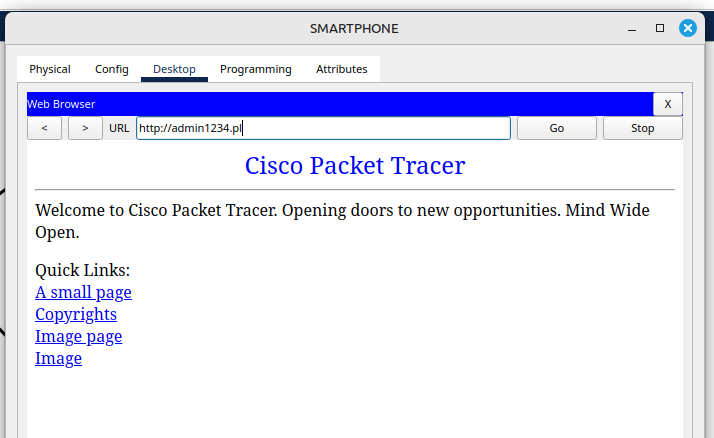Image resolution: width=714 pixels, height=438 pixels.
Task: Click the 'URL' label beside address field
Action: point(119,128)
